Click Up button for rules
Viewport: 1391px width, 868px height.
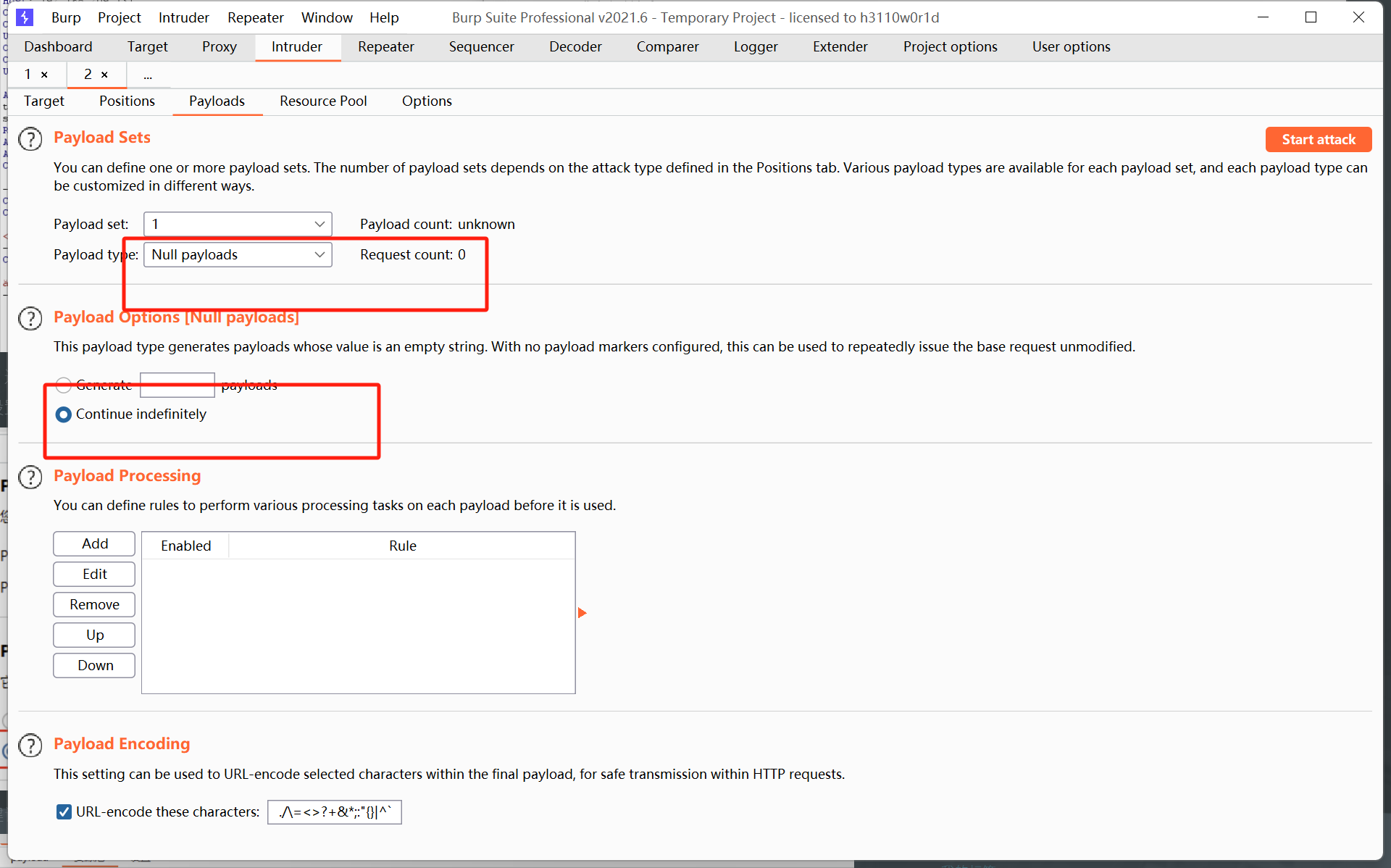(94, 635)
